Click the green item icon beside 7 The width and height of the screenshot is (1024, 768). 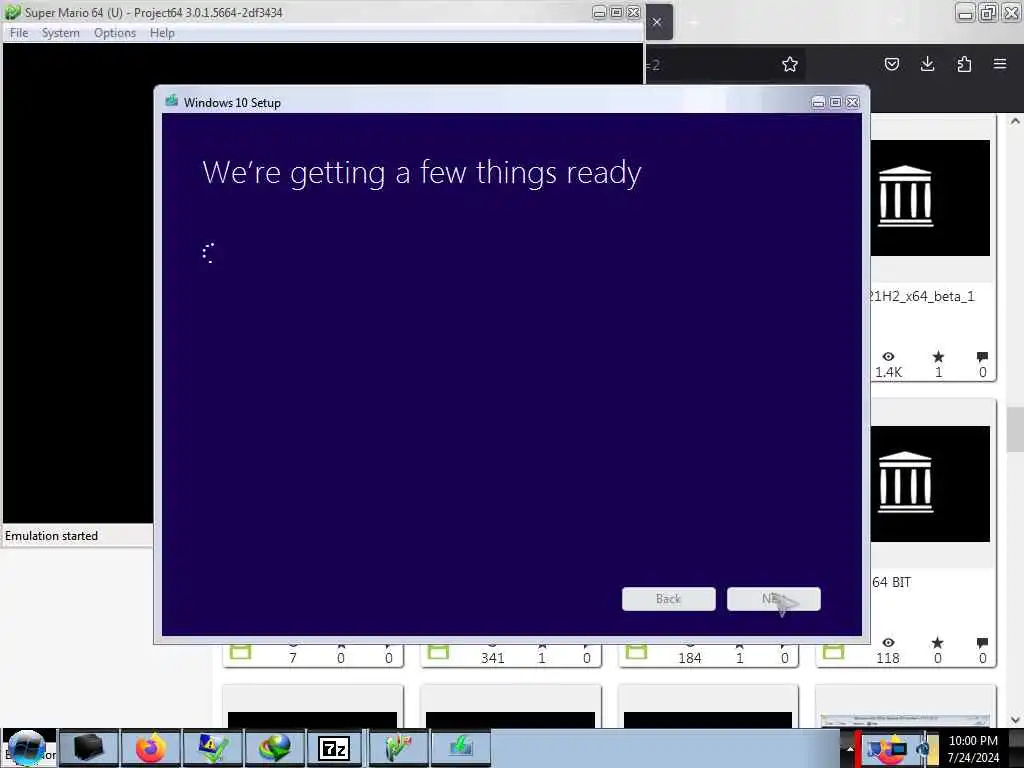pyautogui.click(x=240, y=652)
